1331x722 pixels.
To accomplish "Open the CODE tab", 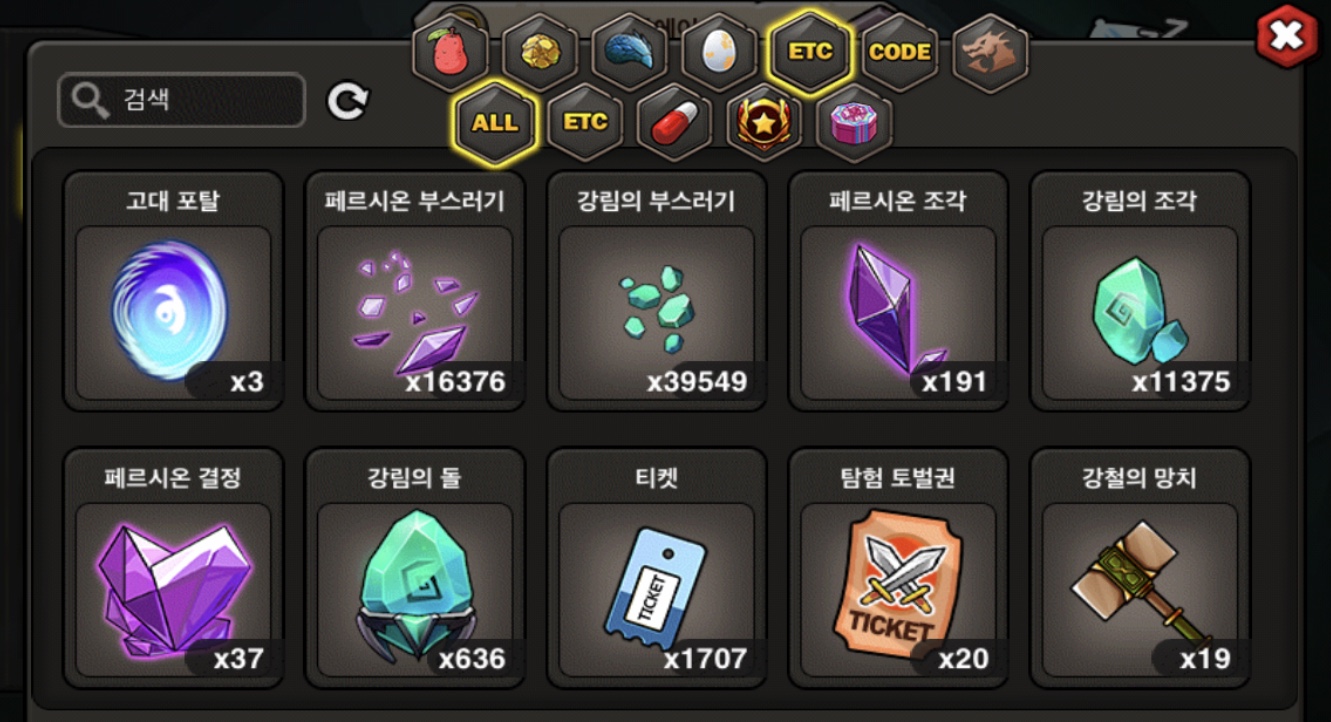I will (900, 52).
